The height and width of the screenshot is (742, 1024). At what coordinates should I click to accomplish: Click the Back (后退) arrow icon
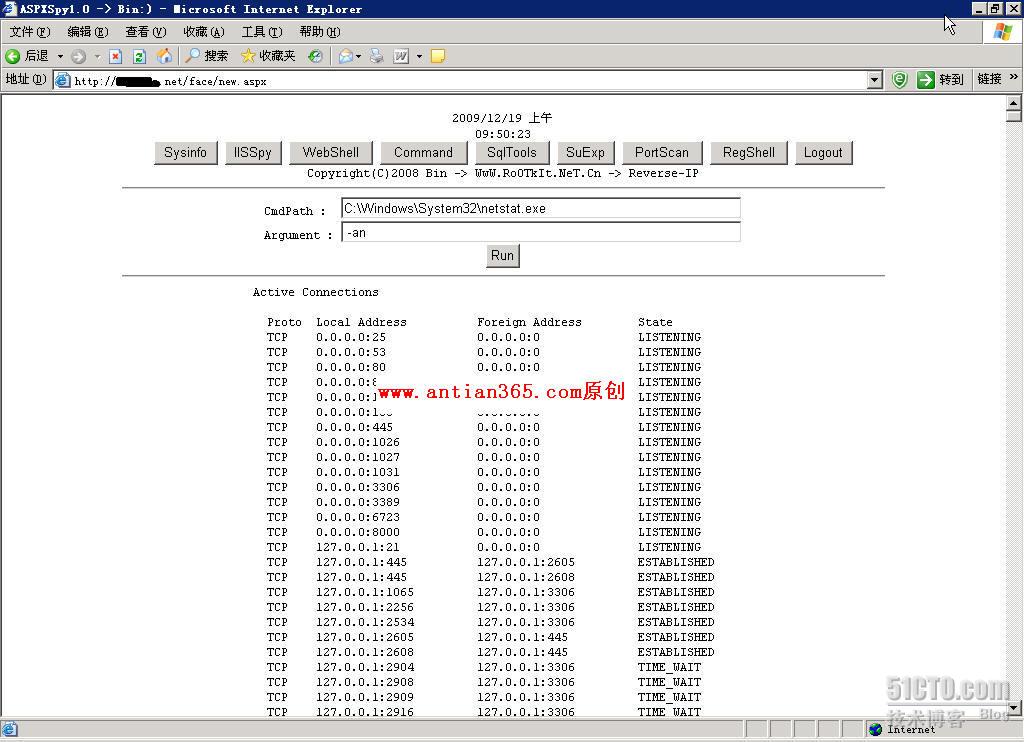click(x=13, y=56)
